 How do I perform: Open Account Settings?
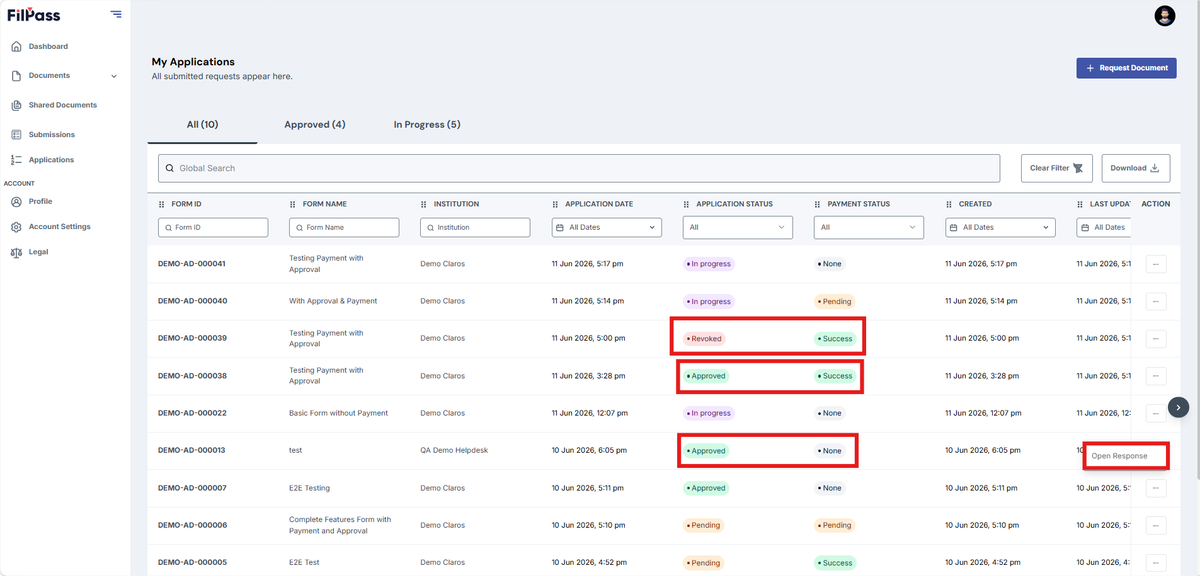[59, 227]
